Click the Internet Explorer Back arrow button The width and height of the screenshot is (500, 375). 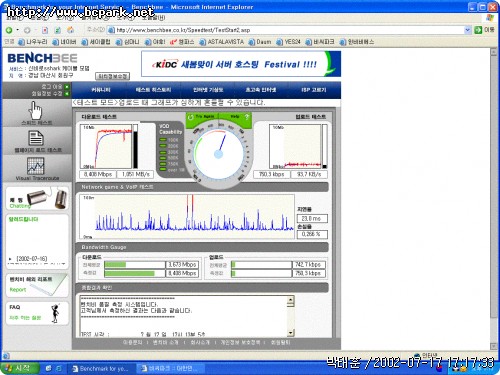click(x=9, y=30)
